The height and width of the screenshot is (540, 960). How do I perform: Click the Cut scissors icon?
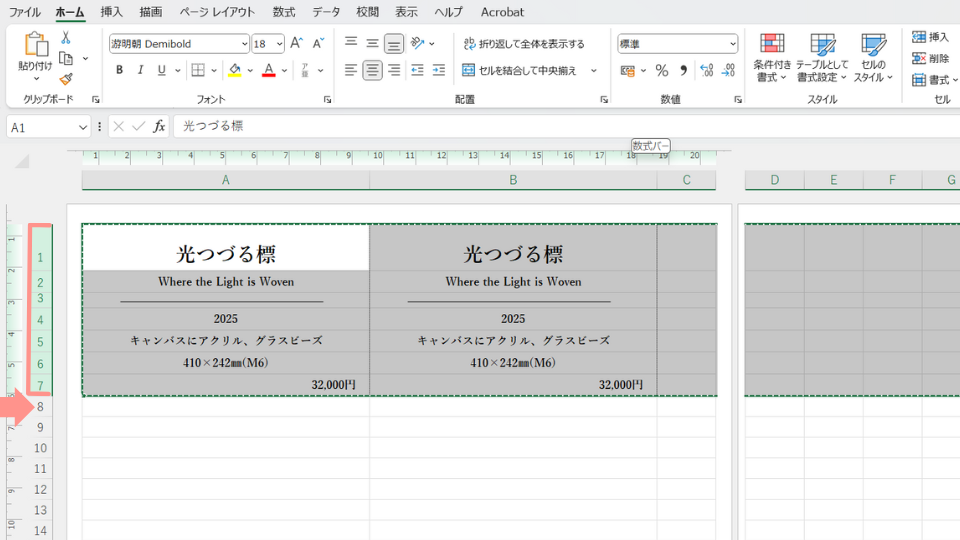pos(66,37)
